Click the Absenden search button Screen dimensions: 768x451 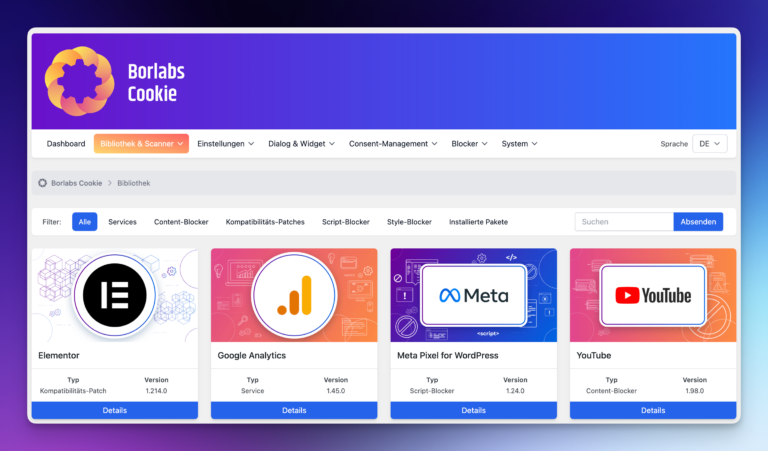[x=698, y=222]
